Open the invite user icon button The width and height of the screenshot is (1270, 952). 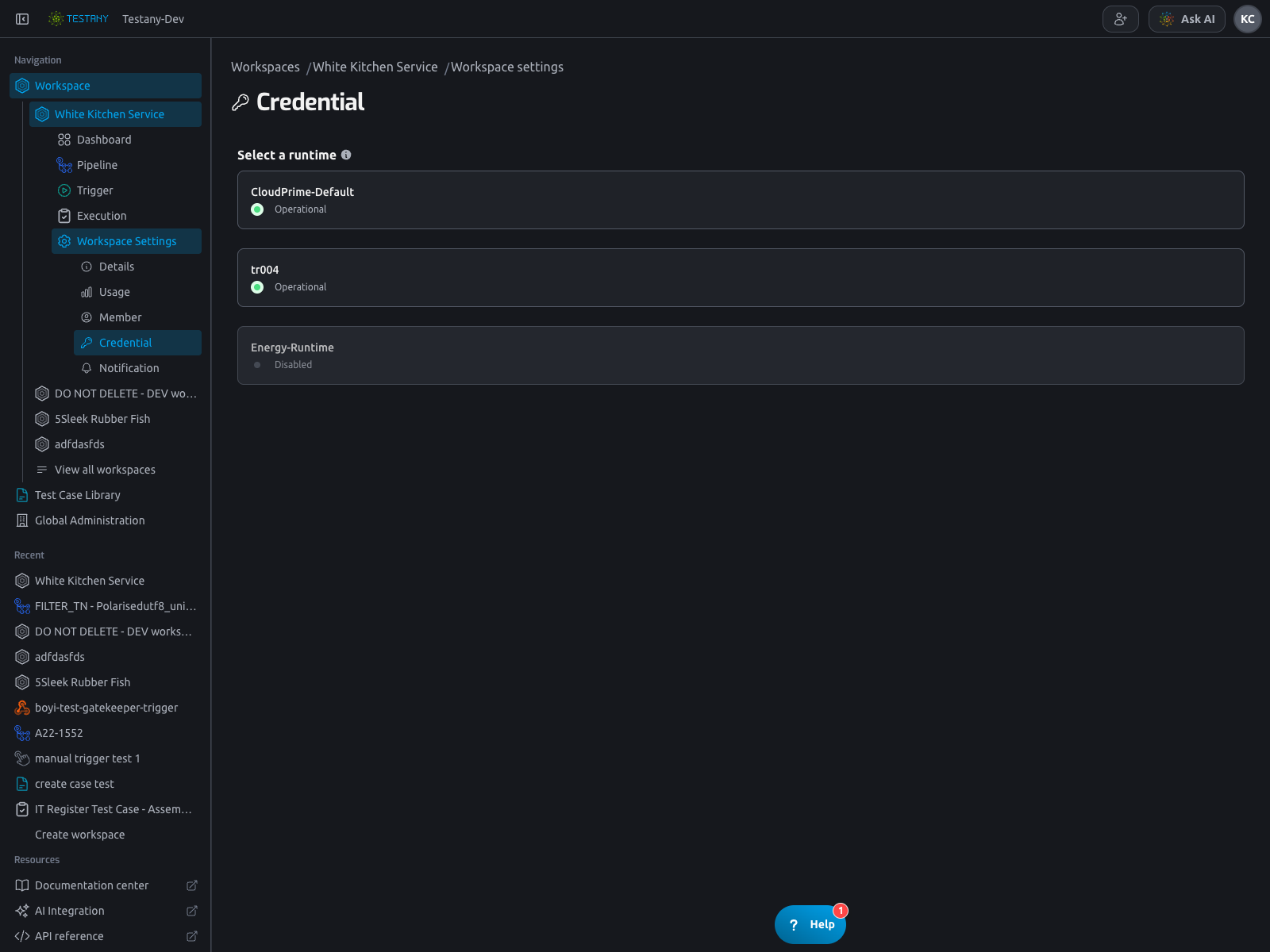1121,19
